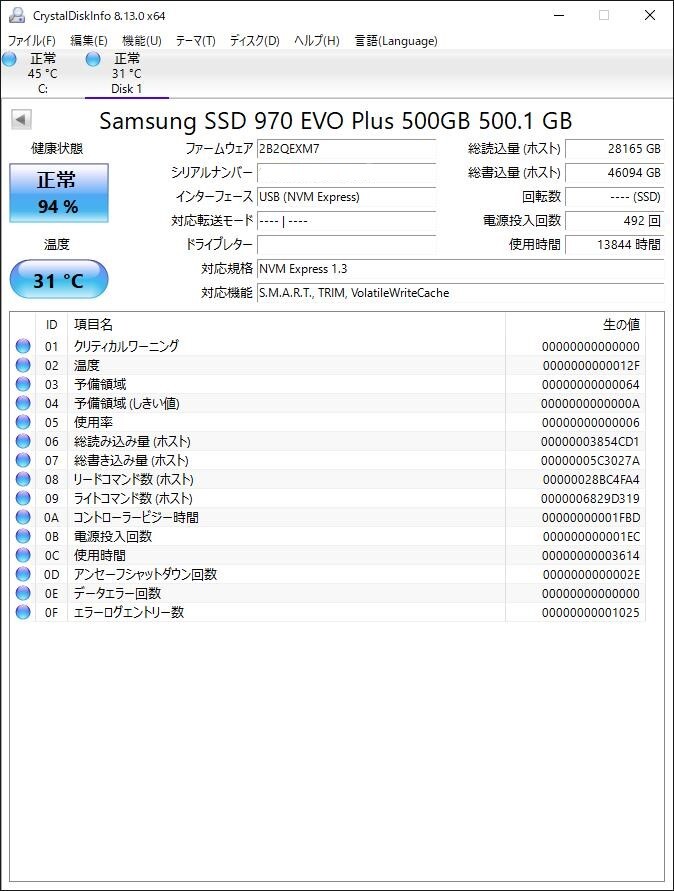The width and height of the screenshot is (674, 891).
Task: Select raw value 00000003854CD1
Action: coord(590,442)
